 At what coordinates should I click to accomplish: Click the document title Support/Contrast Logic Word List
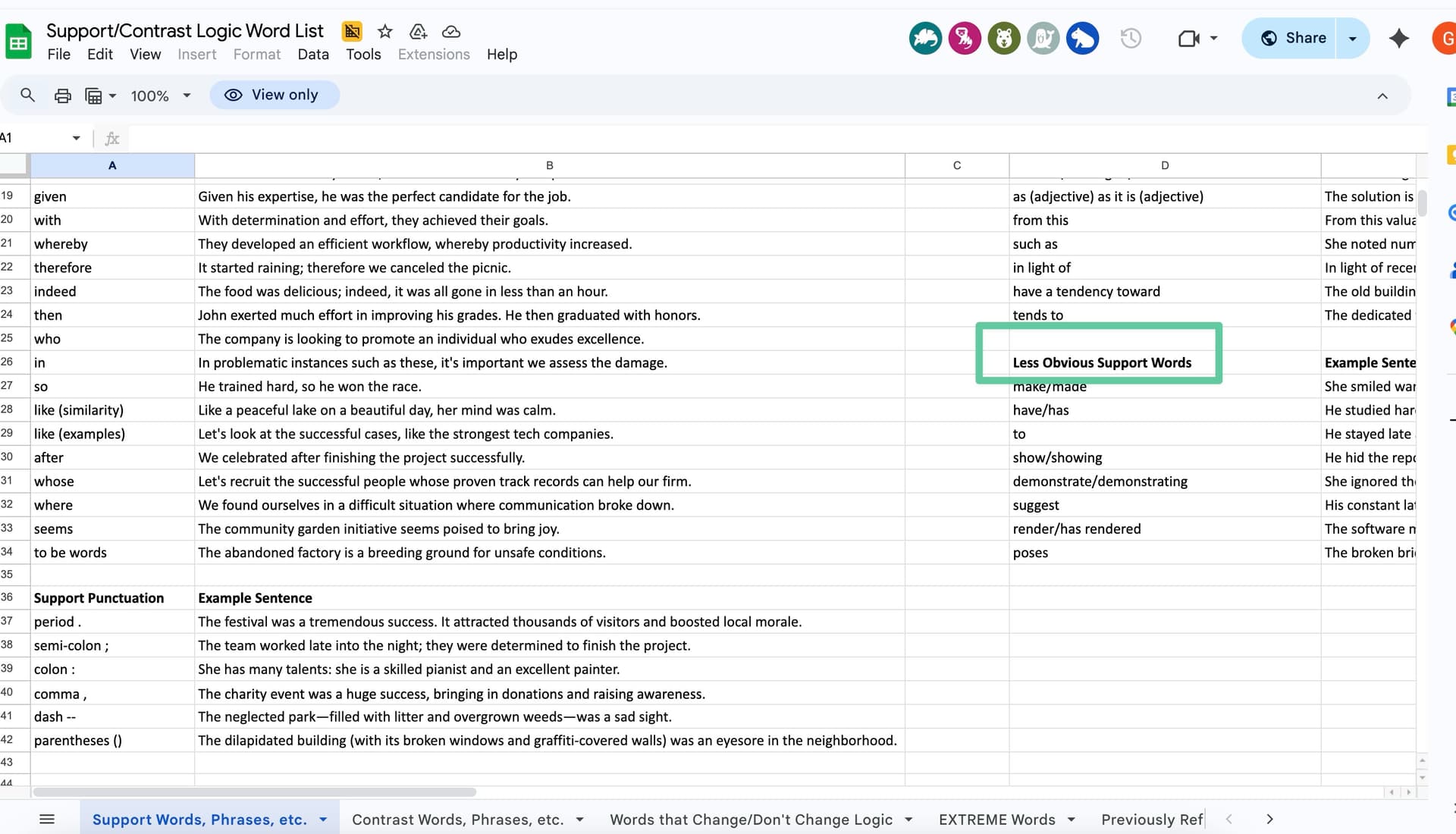(x=185, y=30)
